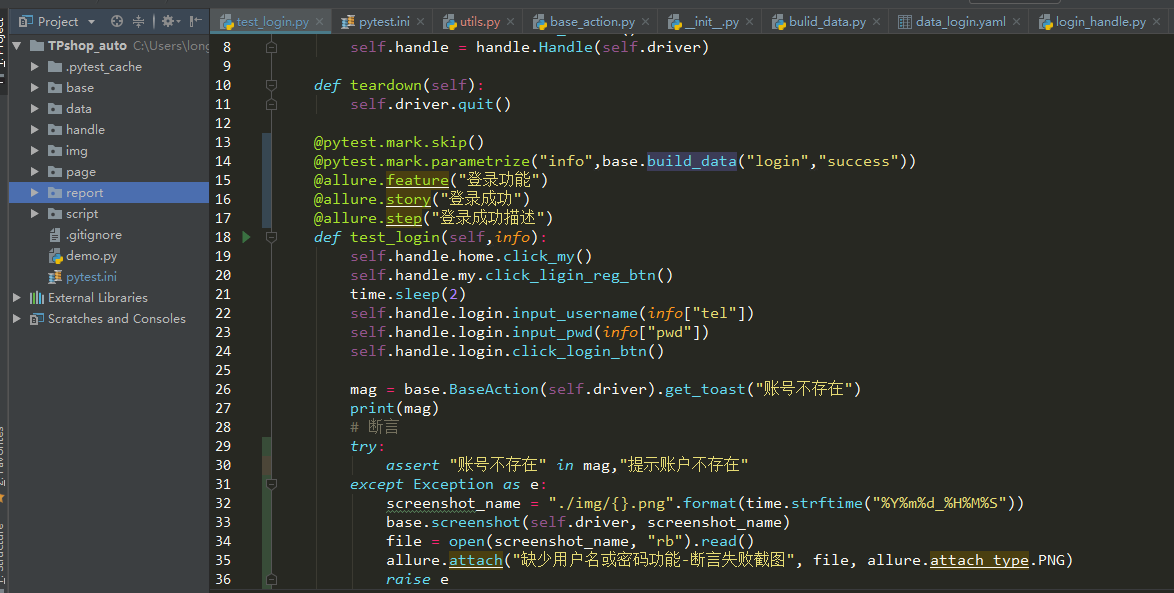Expand External Libraries node
Viewport: 1174px width, 593px height.
pyautogui.click(x=16, y=297)
